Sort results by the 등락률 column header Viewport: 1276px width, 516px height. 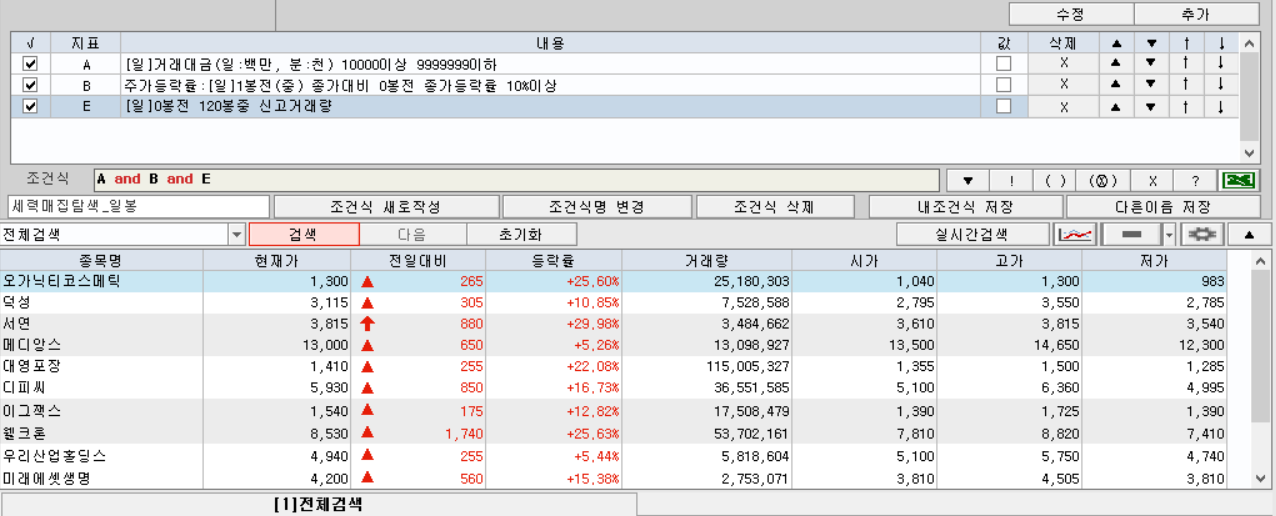pos(553,260)
